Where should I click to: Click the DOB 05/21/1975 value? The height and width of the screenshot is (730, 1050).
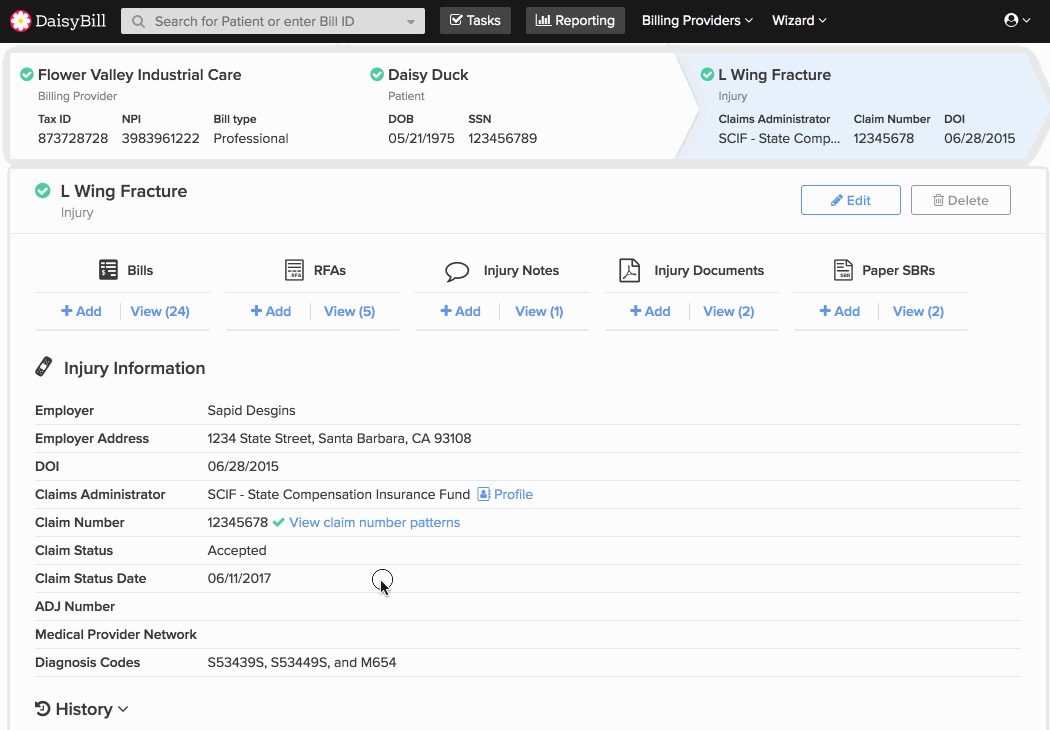[421, 139]
